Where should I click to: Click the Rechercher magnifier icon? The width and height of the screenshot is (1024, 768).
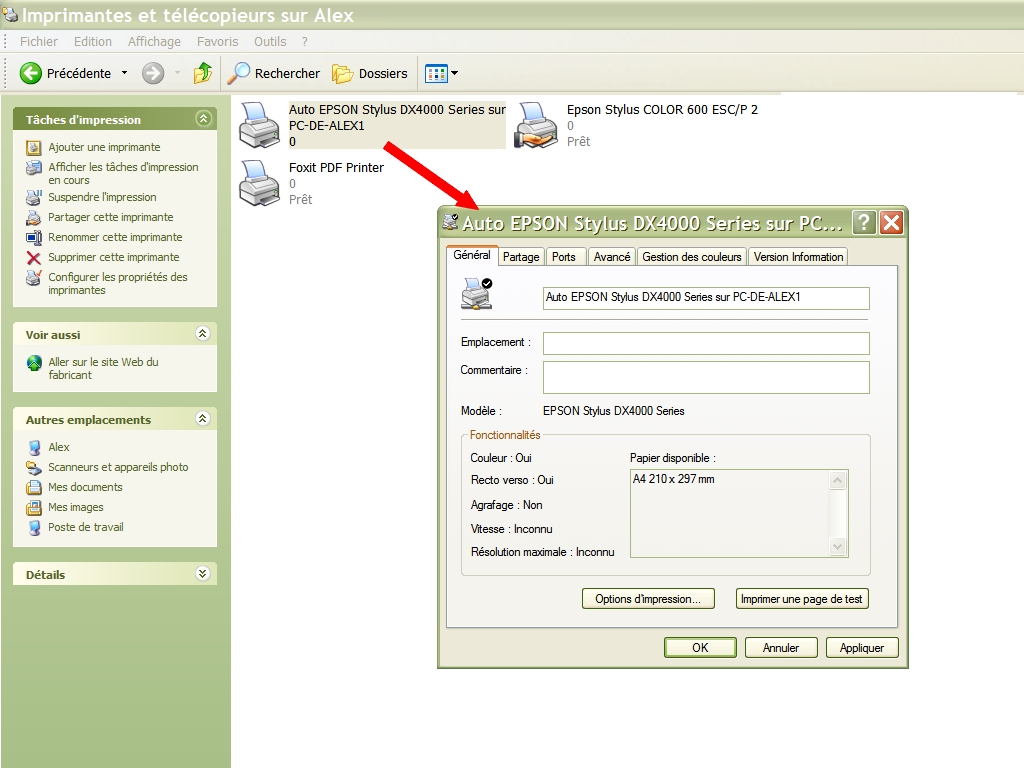click(238, 73)
